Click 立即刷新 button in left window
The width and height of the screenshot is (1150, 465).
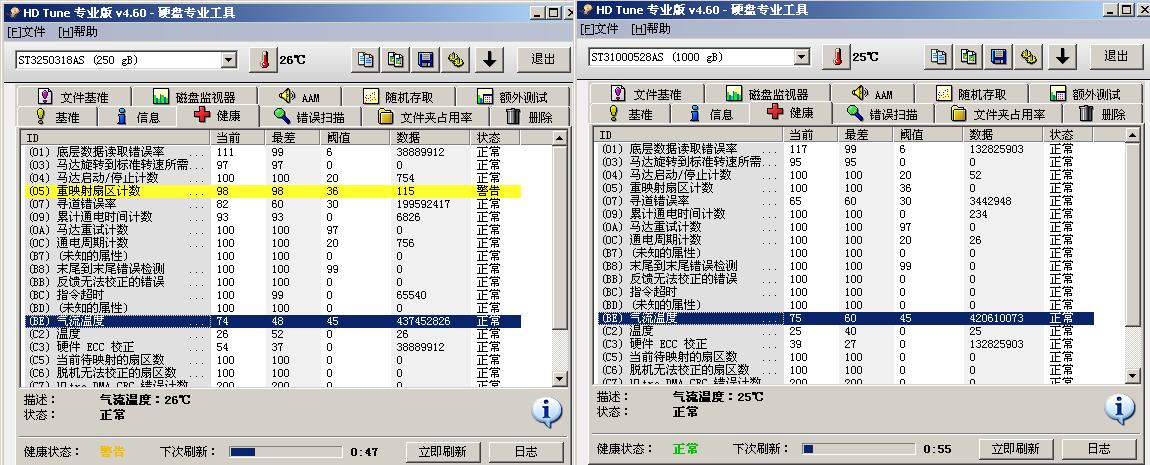pyautogui.click(x=442, y=452)
